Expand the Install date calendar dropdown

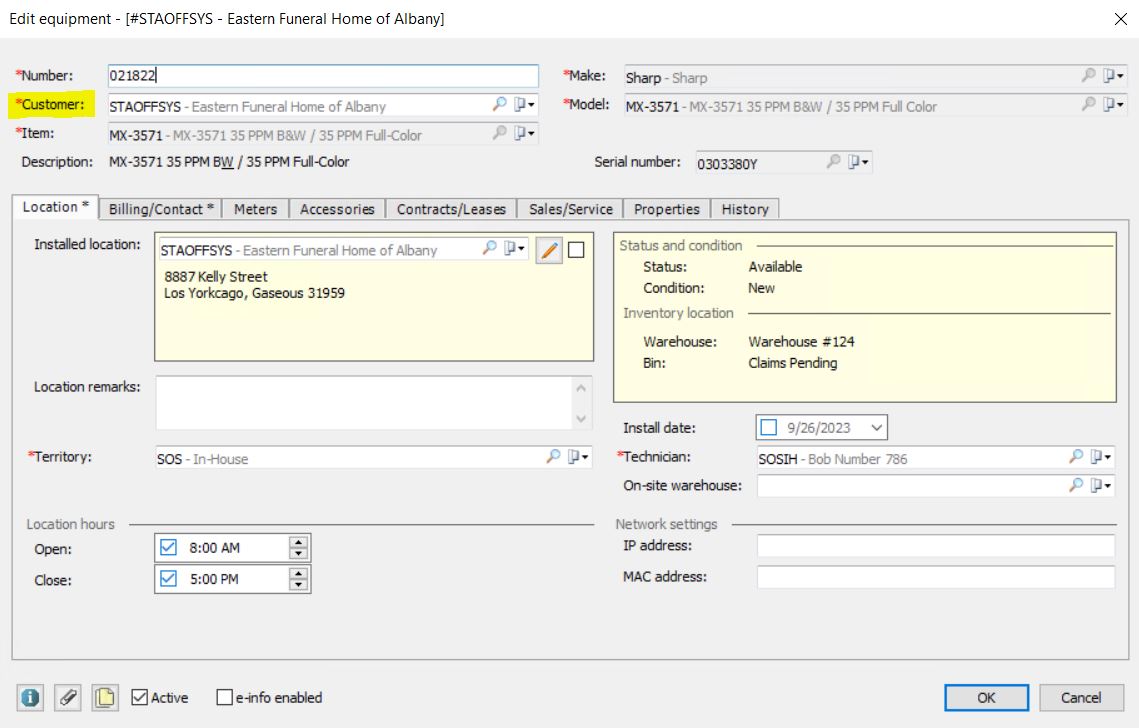877,427
